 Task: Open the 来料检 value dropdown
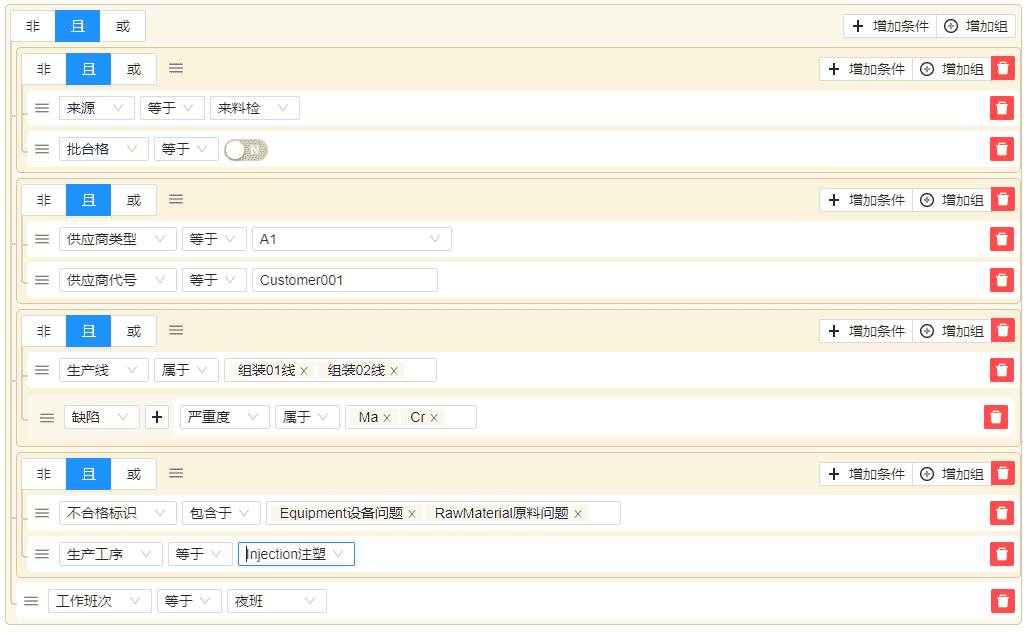(255, 108)
